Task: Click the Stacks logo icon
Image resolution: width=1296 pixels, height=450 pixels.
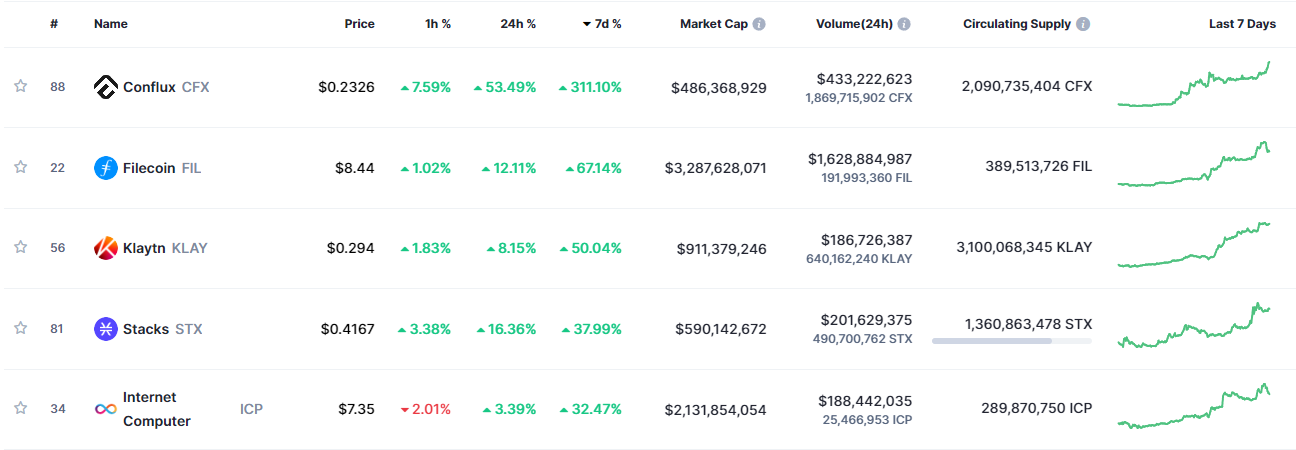Action: [106, 328]
